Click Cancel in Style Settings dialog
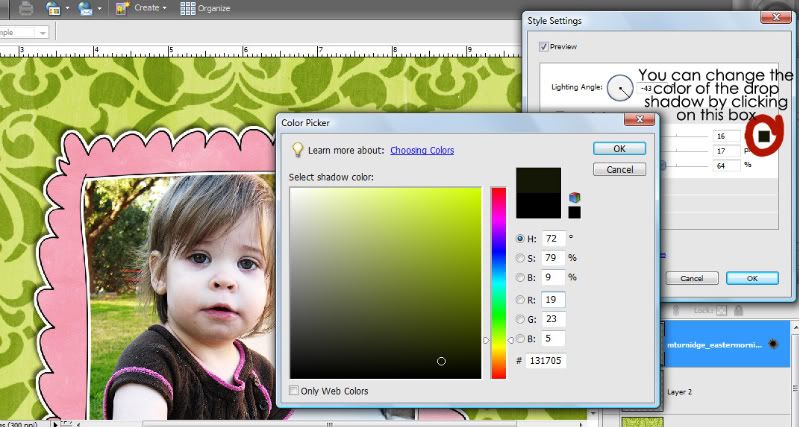The image size is (799, 427). click(692, 278)
